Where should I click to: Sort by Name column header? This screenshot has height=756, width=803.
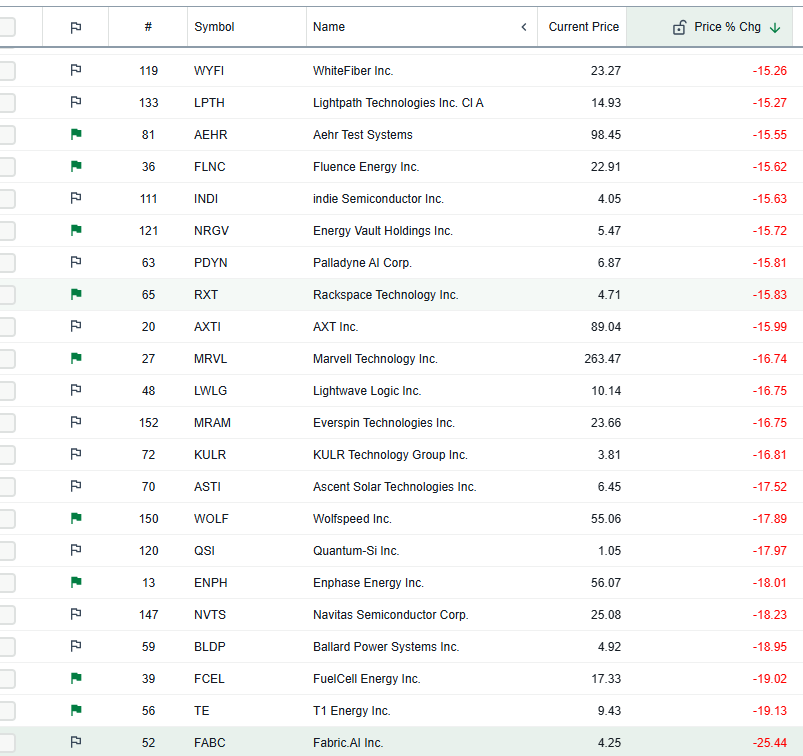(329, 27)
